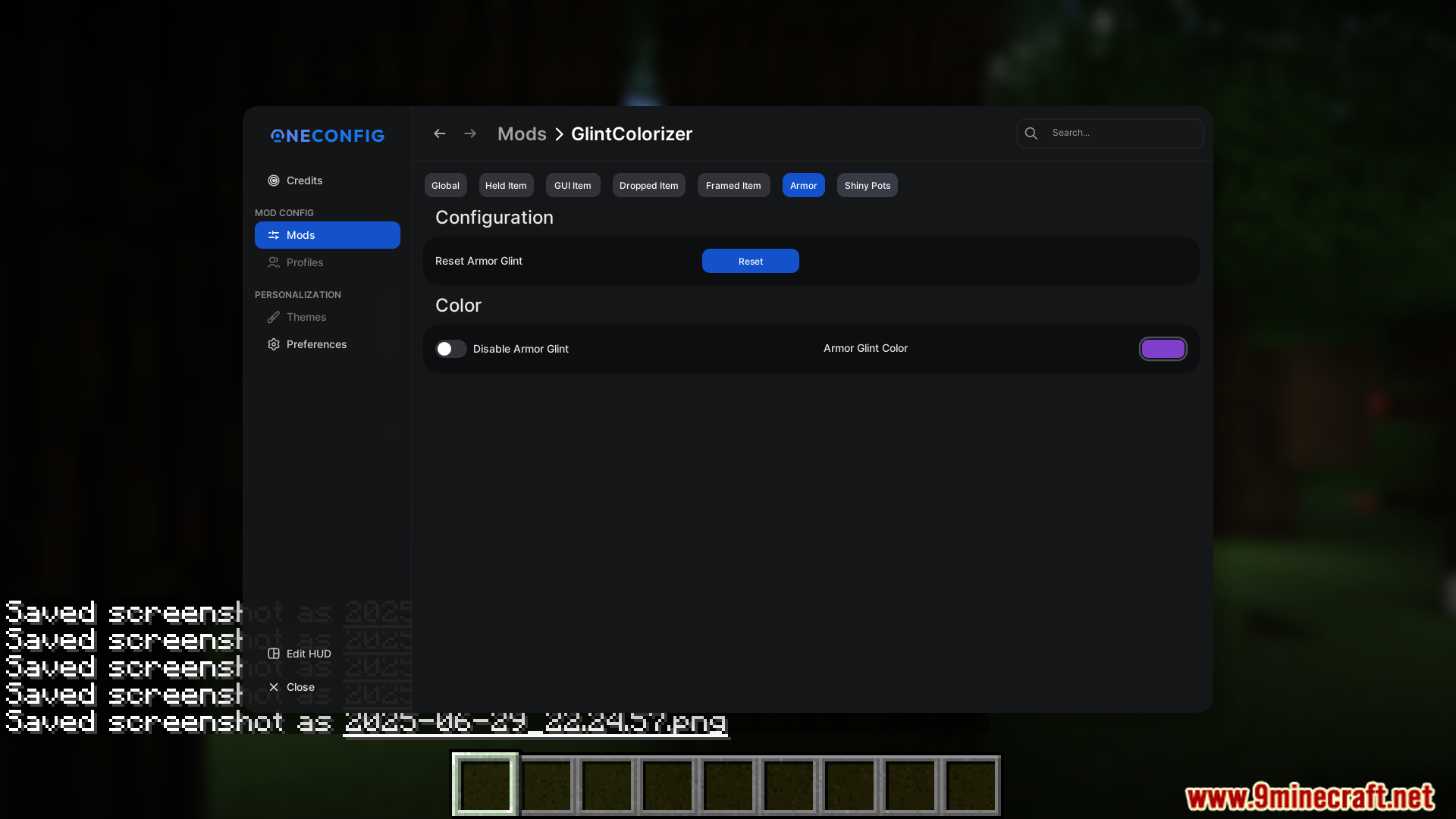Click the OneConfig logo
The height and width of the screenshot is (819, 1456).
pos(328,136)
